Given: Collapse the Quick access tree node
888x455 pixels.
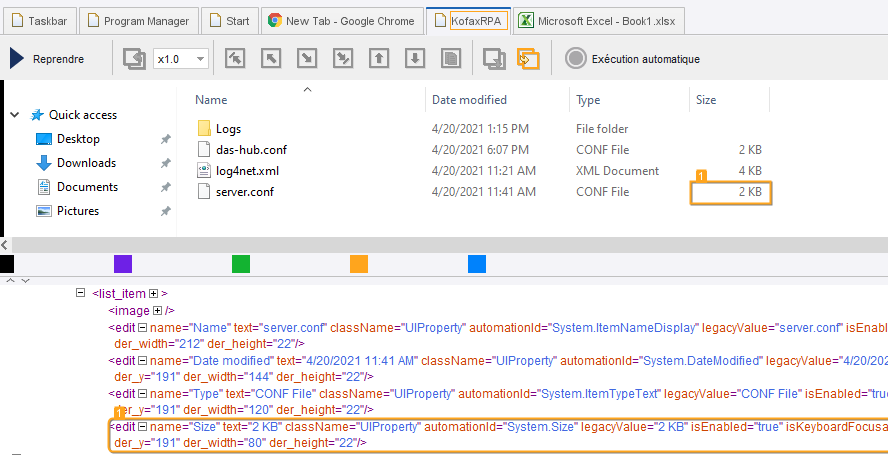Looking at the screenshot, I should [15, 115].
